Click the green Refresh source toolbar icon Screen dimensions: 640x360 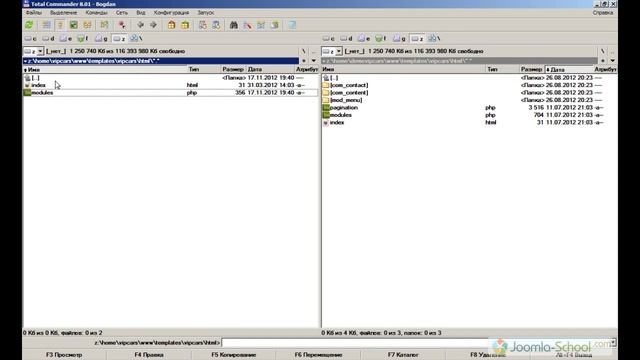click(29, 25)
